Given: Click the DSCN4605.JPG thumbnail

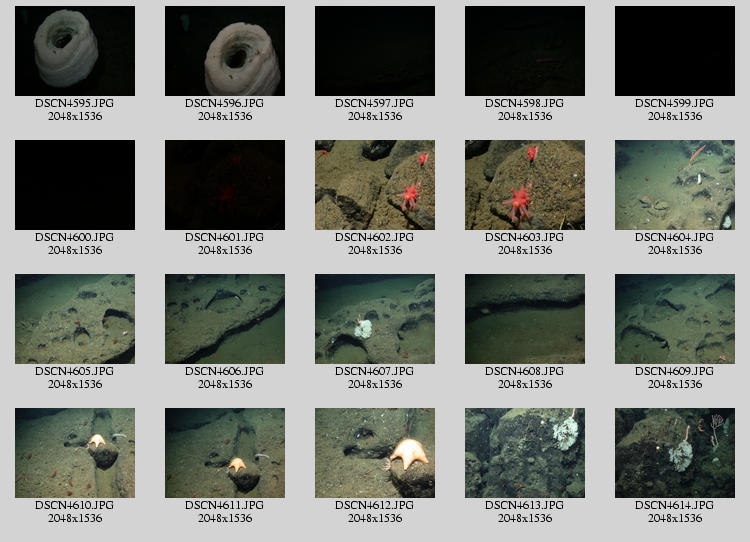Looking at the screenshot, I should [74, 319].
